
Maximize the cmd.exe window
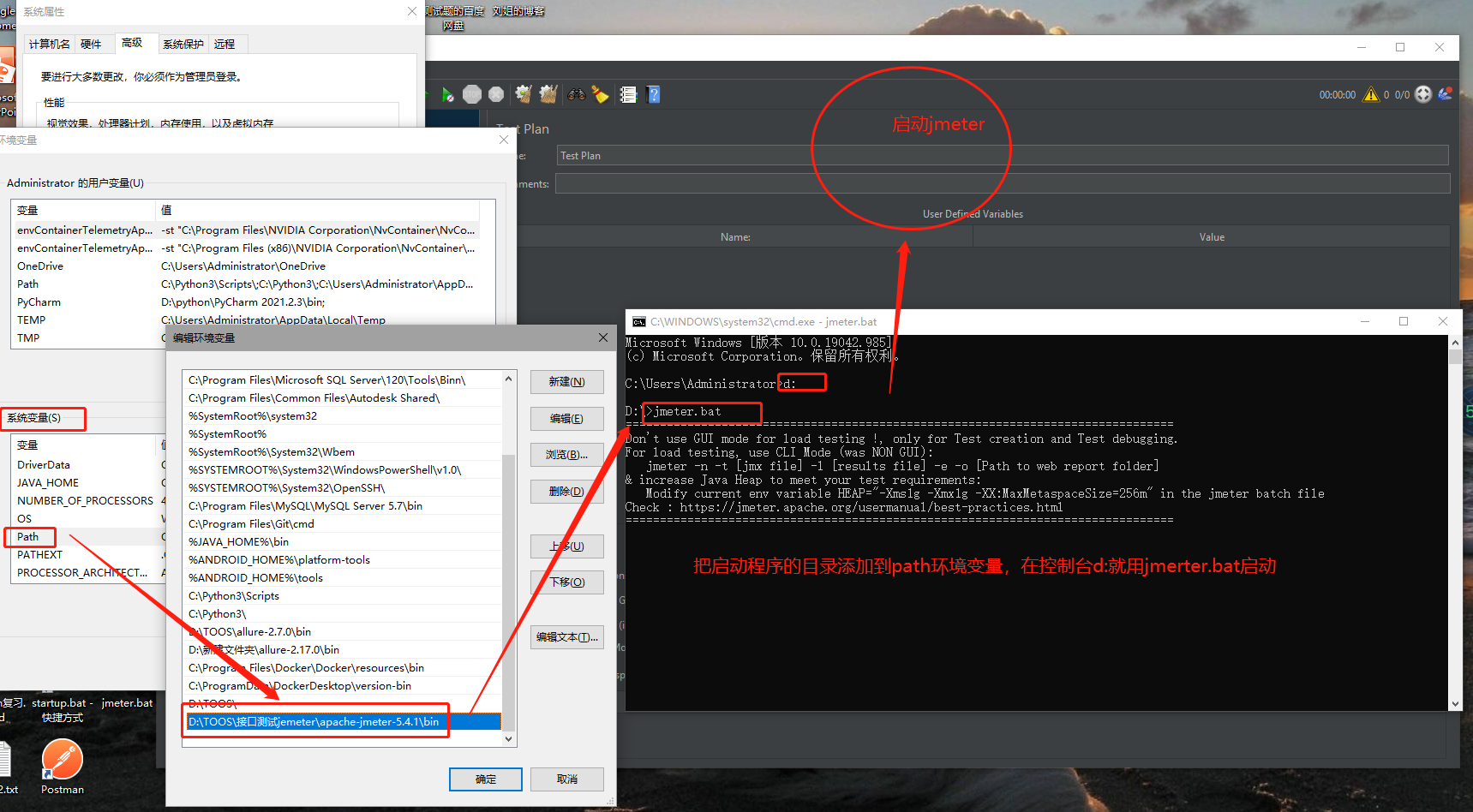click(x=1404, y=321)
